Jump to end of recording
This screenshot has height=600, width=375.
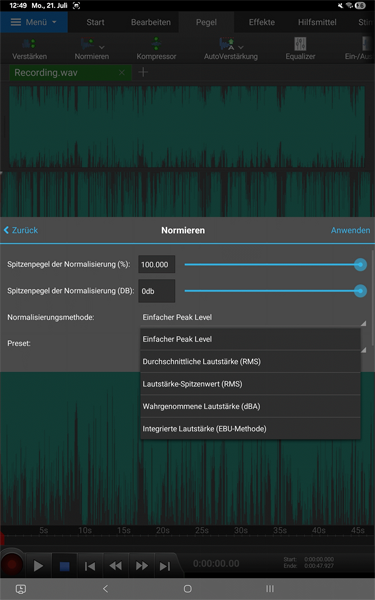[165, 566]
